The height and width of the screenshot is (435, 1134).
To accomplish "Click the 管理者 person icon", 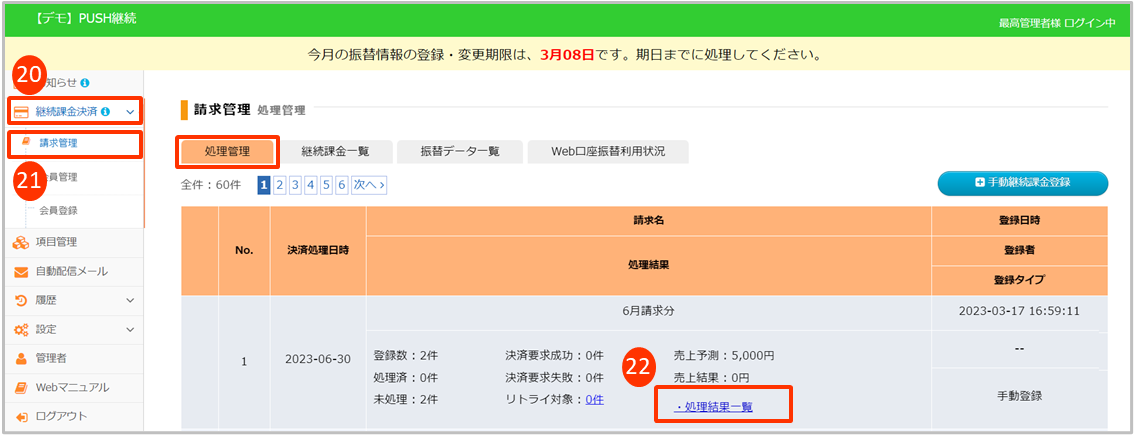I will pos(21,358).
